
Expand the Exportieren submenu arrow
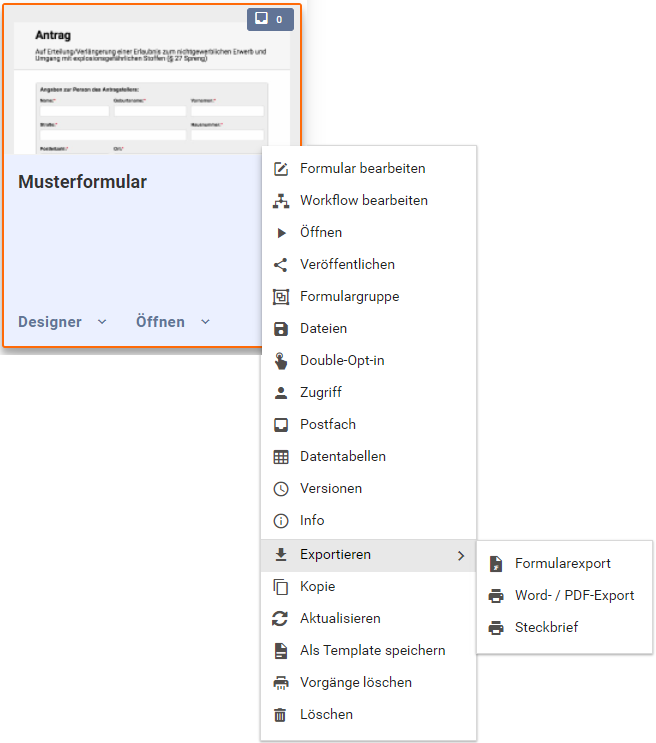(x=460, y=555)
